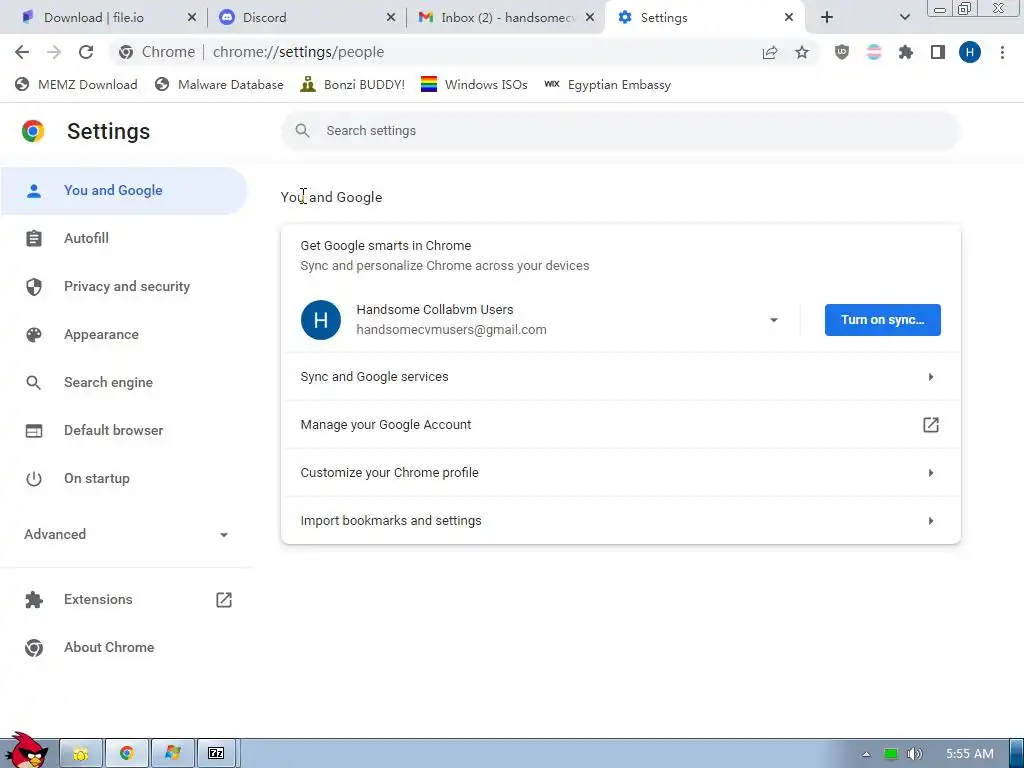Open Import bookmarks and settings
The height and width of the screenshot is (768, 1024).
coord(620,520)
